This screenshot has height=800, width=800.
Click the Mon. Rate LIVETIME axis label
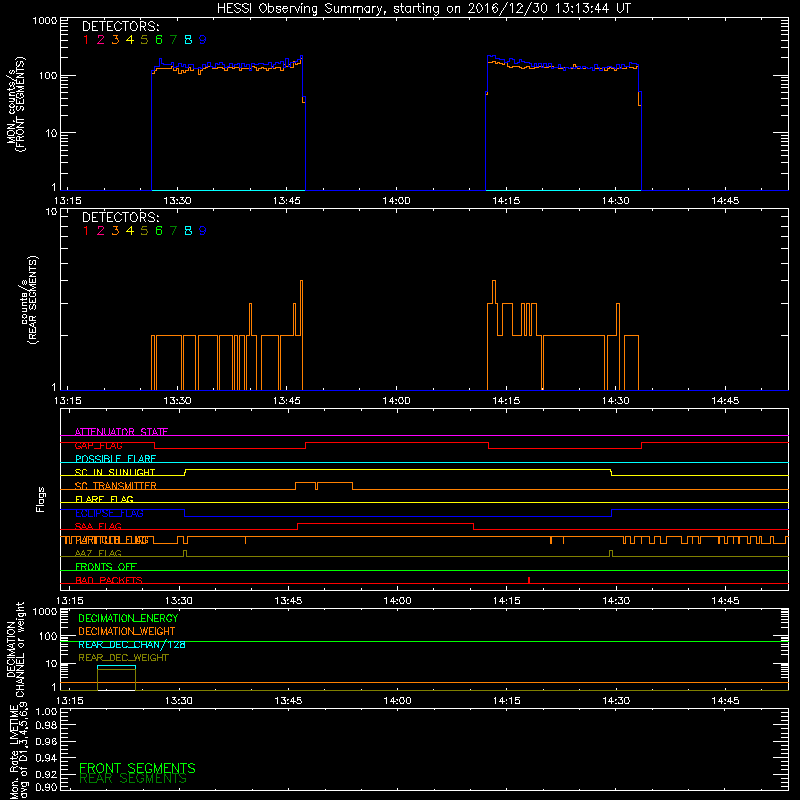coord(18,751)
